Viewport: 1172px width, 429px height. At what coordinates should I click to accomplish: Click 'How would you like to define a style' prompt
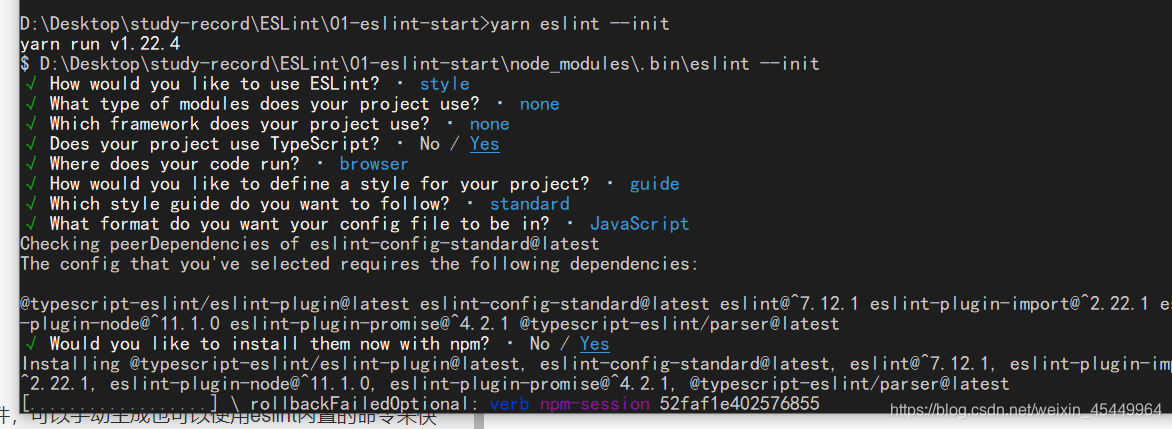tap(319, 184)
